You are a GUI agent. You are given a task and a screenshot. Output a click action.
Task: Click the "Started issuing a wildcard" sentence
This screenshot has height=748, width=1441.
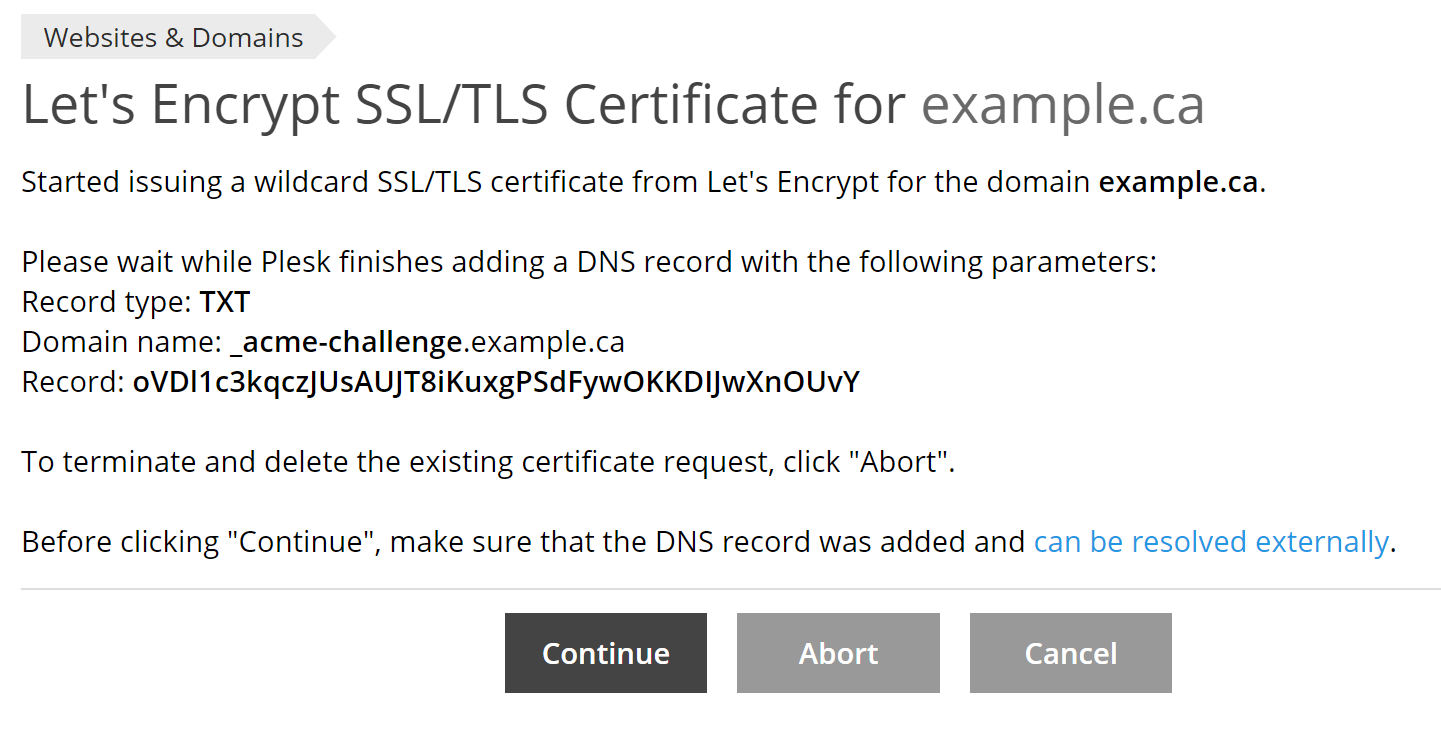click(x=644, y=182)
